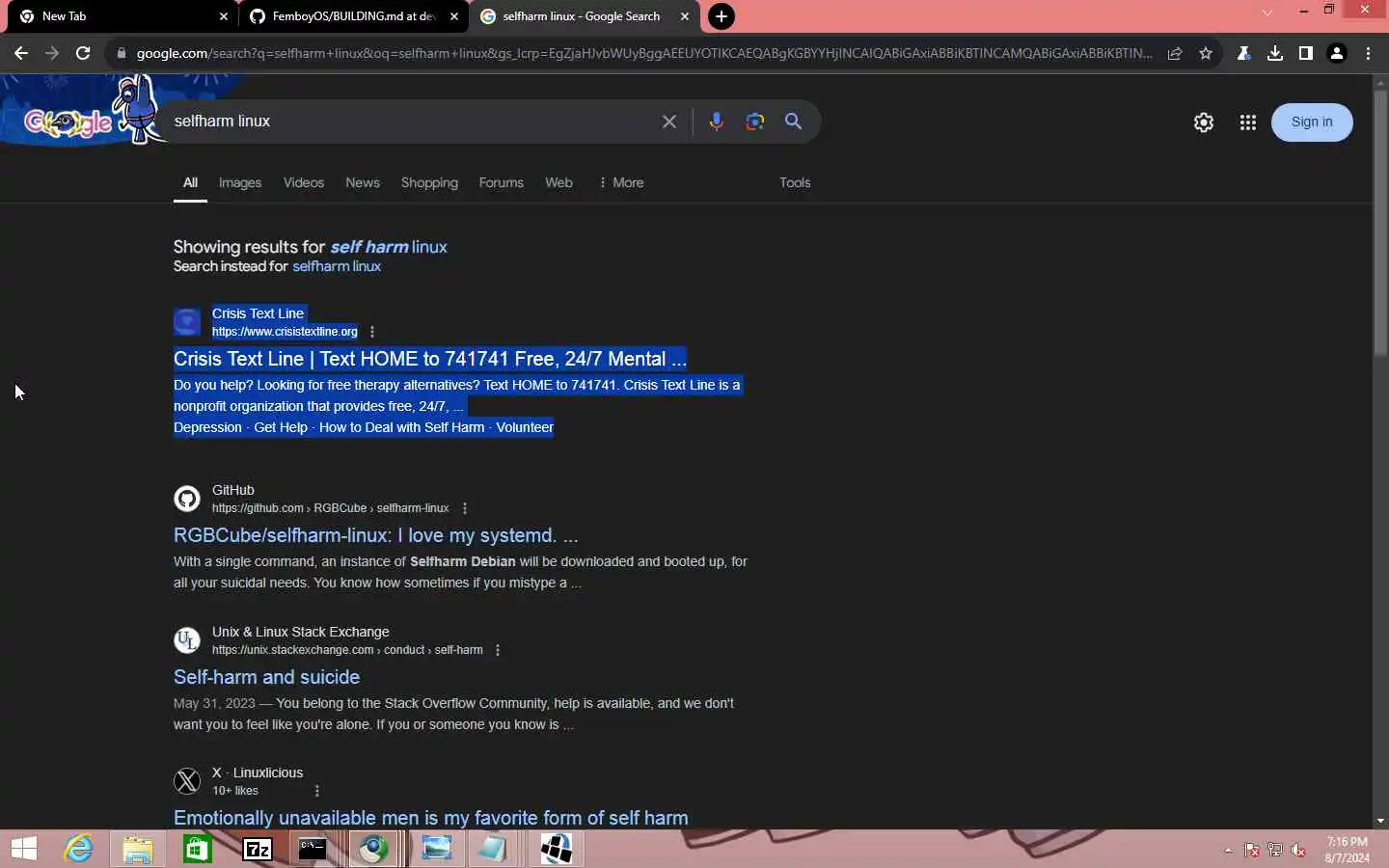Open How to Deal with Self Harm
The image size is (1389, 868).
click(401, 427)
